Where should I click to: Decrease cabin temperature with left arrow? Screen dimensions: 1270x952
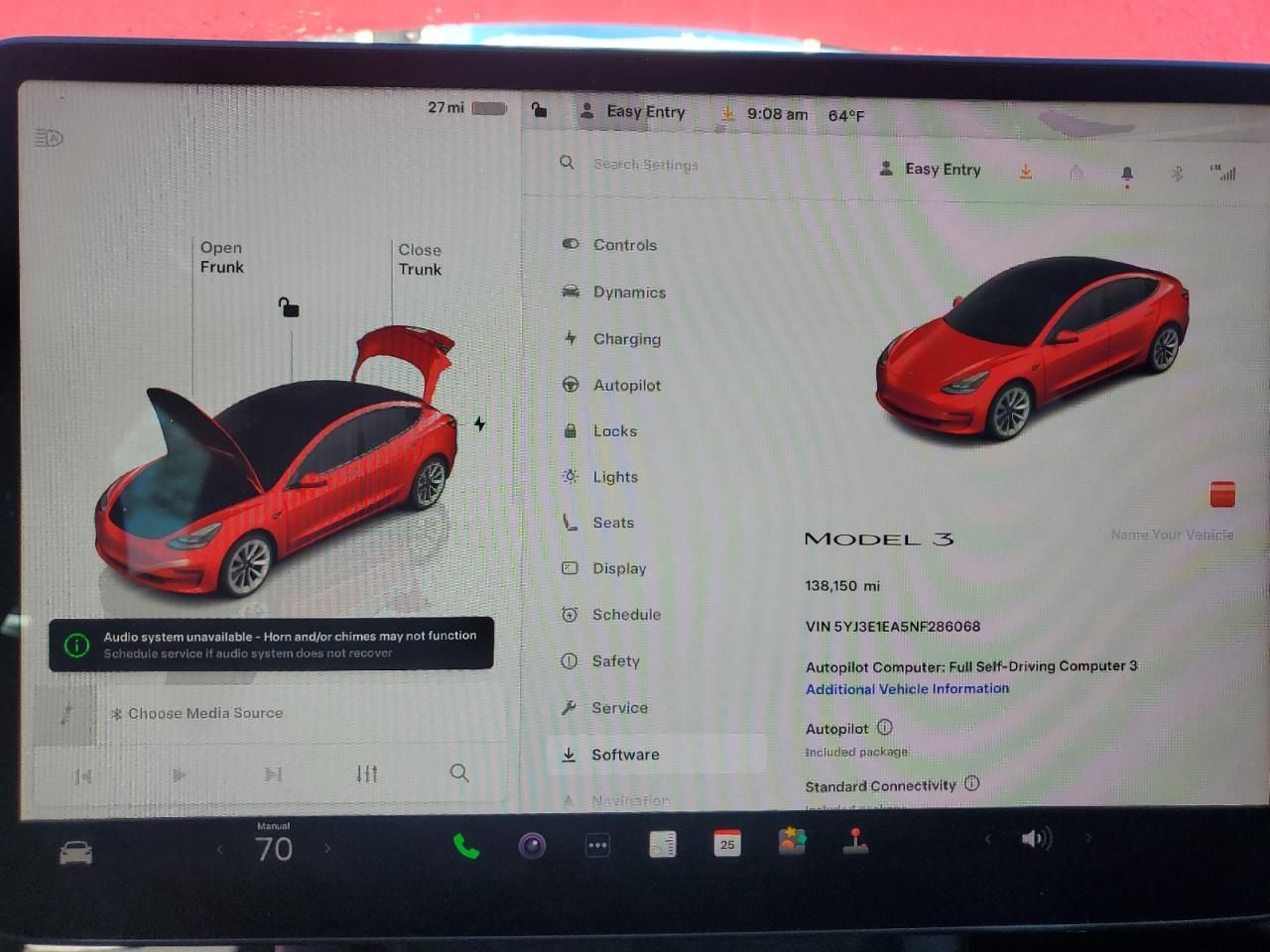coord(220,849)
